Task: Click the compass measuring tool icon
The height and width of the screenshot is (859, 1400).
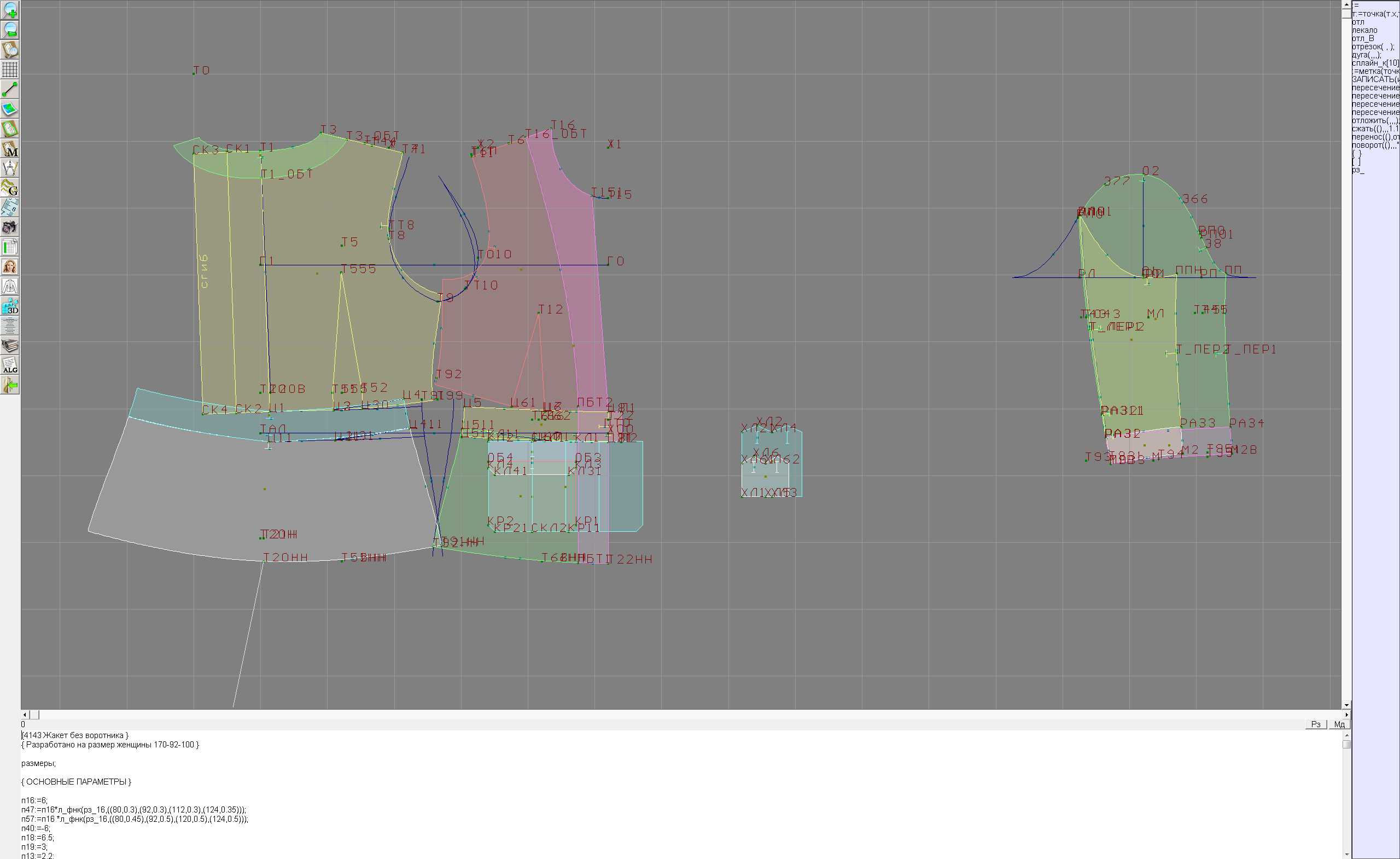Action: coord(10,169)
